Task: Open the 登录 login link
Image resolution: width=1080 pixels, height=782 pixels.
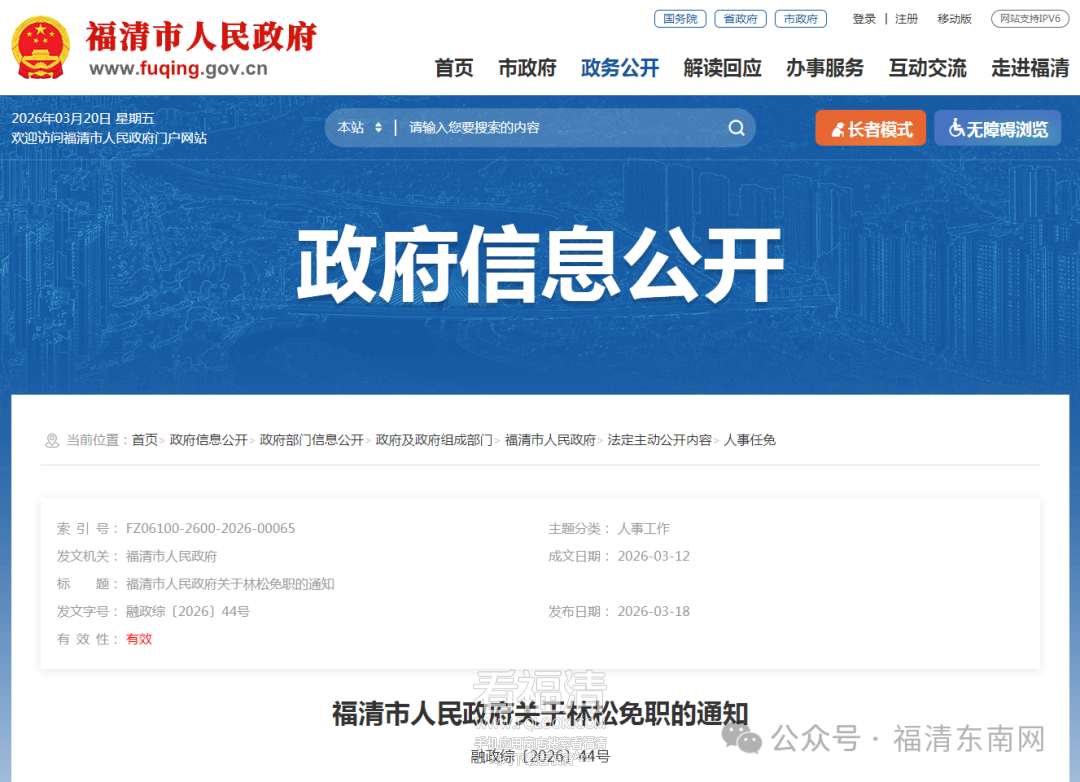Action: (x=864, y=19)
